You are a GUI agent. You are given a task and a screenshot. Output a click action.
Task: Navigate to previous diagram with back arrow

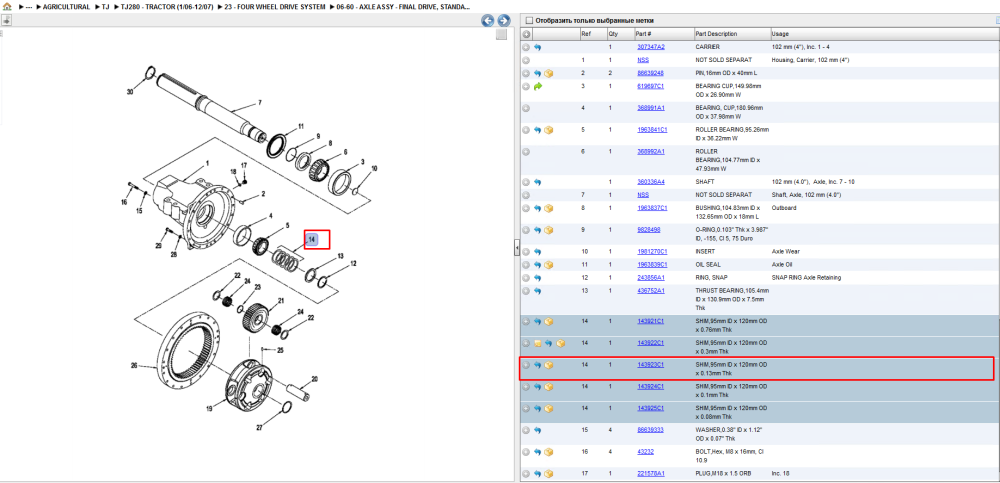coord(488,20)
